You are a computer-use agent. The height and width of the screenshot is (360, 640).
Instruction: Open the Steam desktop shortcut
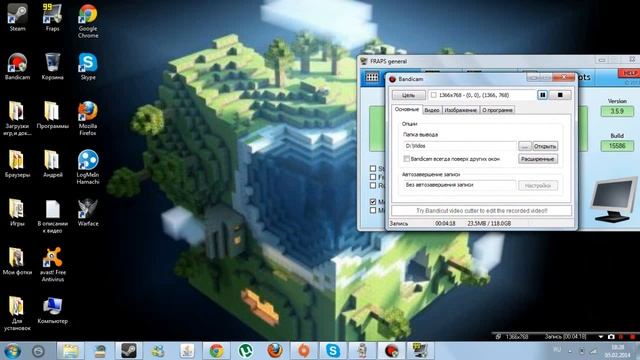[17, 18]
